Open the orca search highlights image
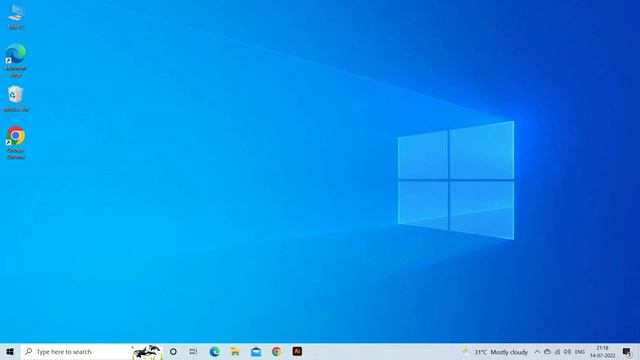The width and height of the screenshot is (640, 360). [x=147, y=351]
